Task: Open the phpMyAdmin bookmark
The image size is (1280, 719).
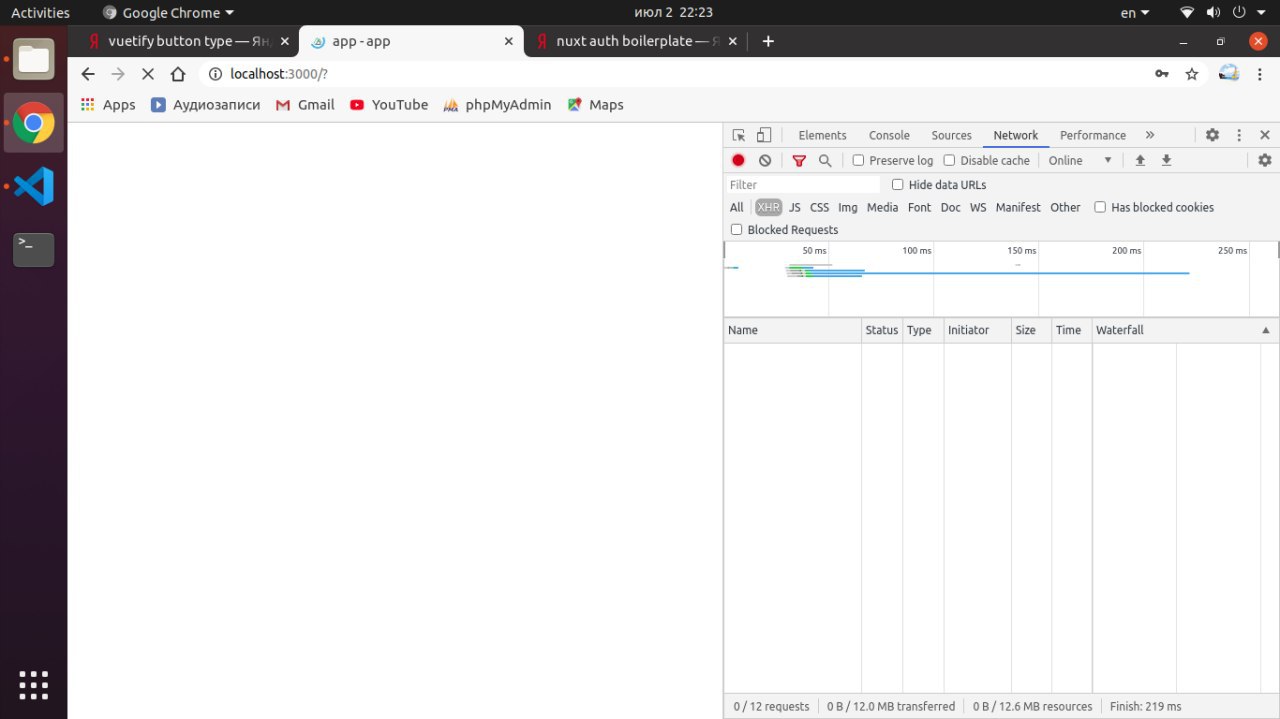Action: point(497,104)
